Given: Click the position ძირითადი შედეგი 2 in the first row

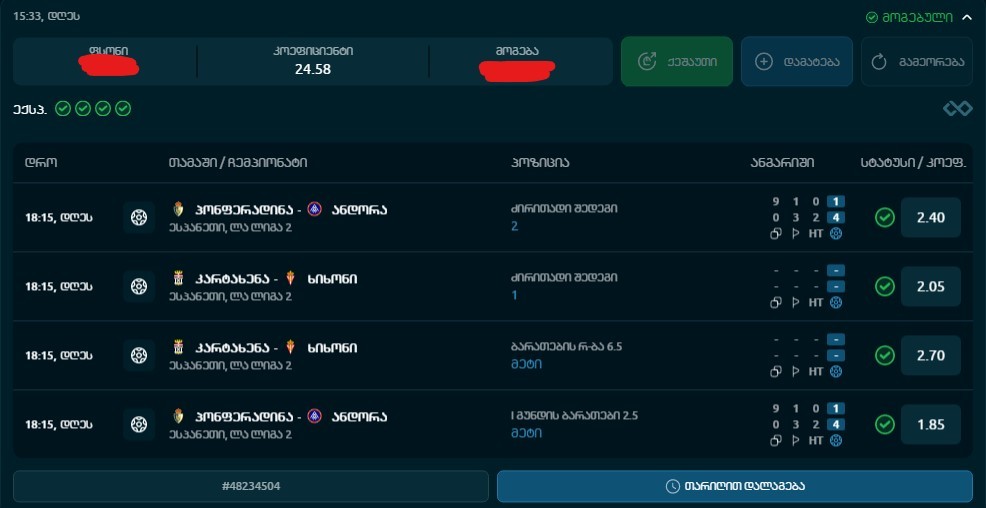Looking at the screenshot, I should coord(564,218).
